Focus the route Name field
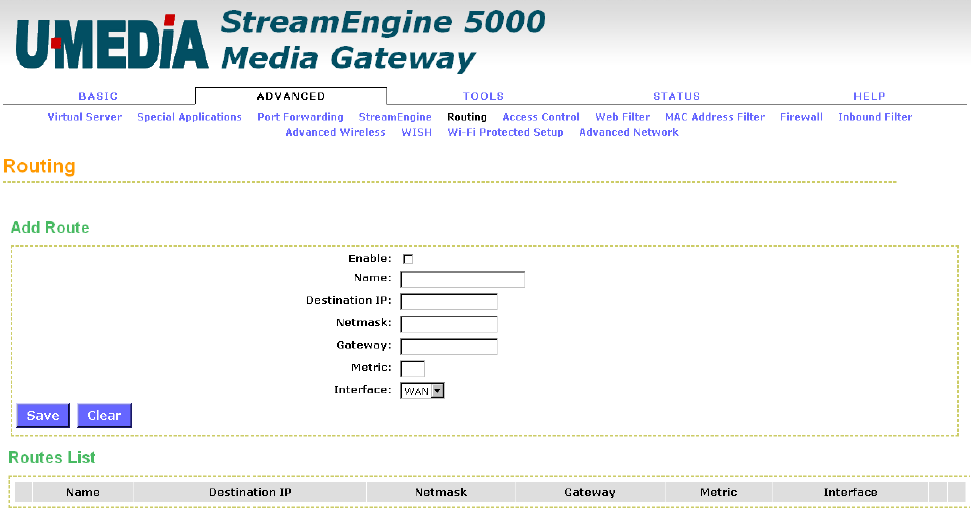The image size is (971, 520). (x=463, y=280)
